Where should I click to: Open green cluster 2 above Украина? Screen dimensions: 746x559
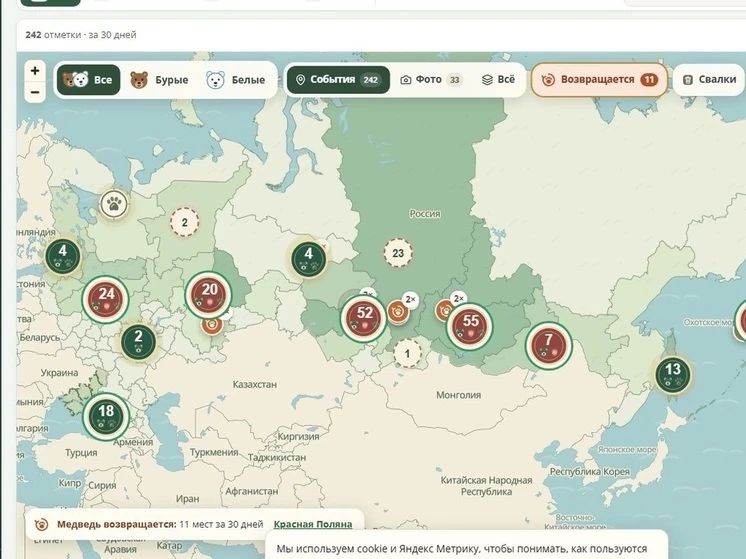point(138,342)
